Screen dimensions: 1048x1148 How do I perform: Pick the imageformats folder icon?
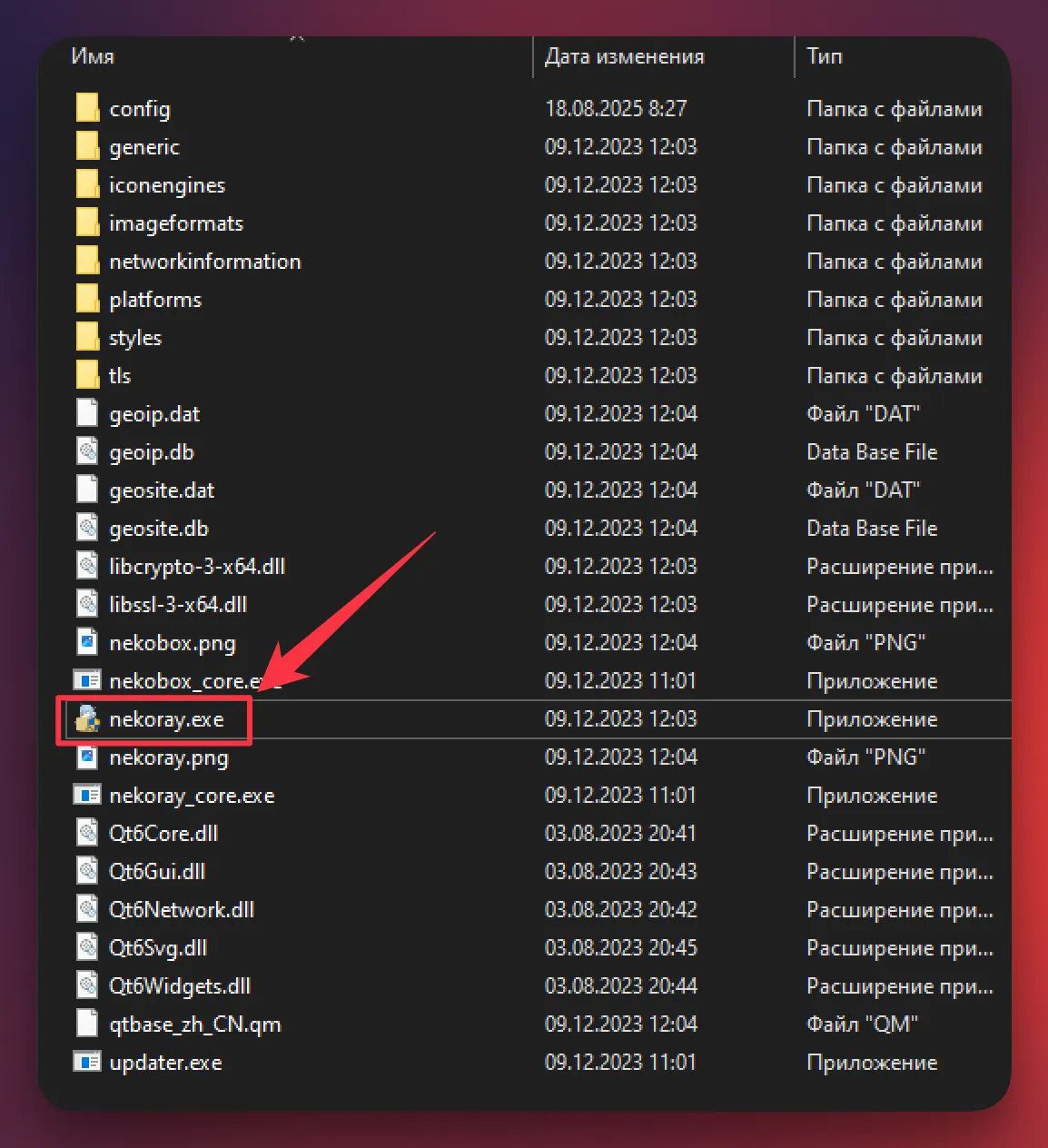(87, 223)
